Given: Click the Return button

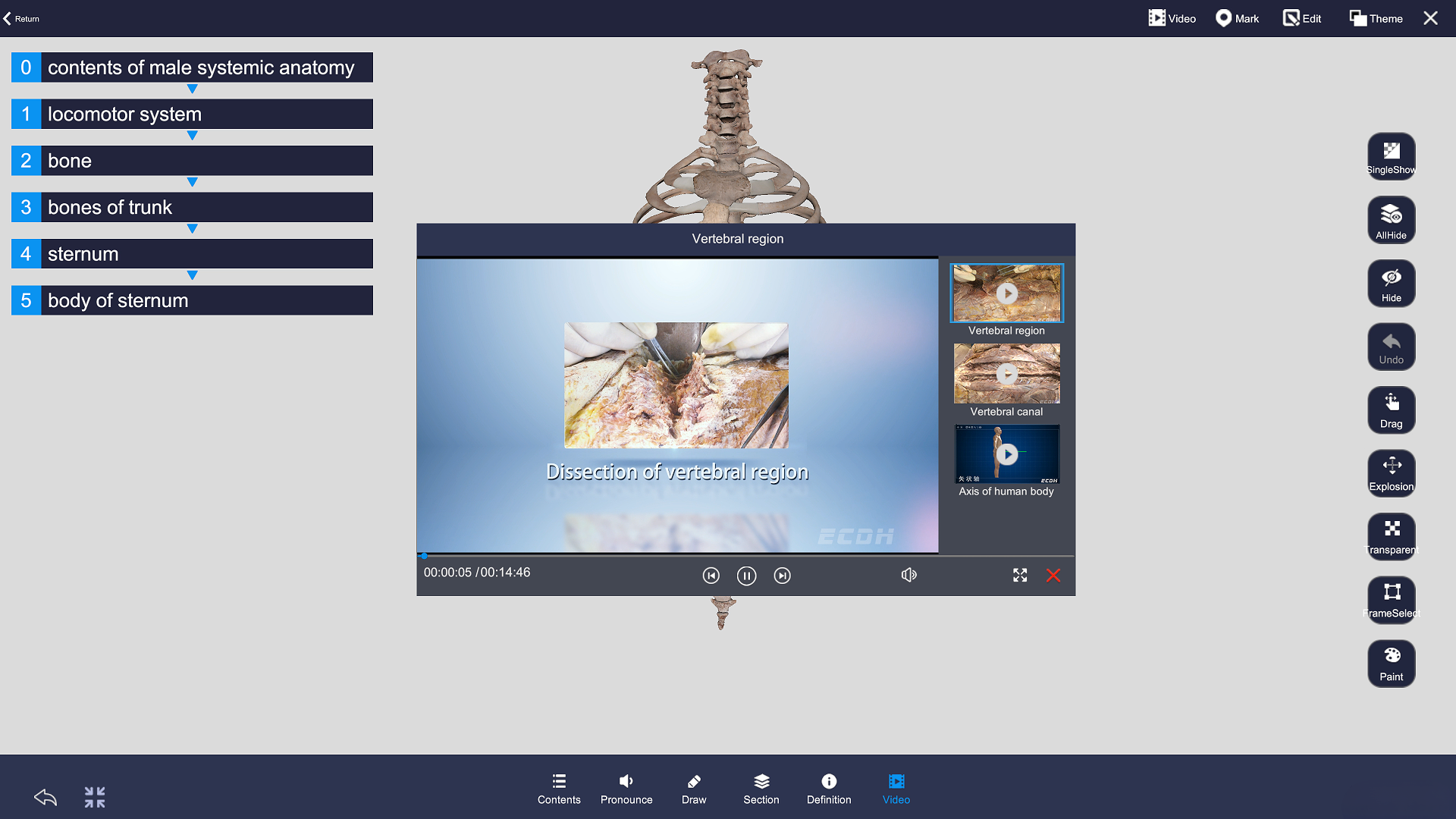Looking at the screenshot, I should 21,18.
